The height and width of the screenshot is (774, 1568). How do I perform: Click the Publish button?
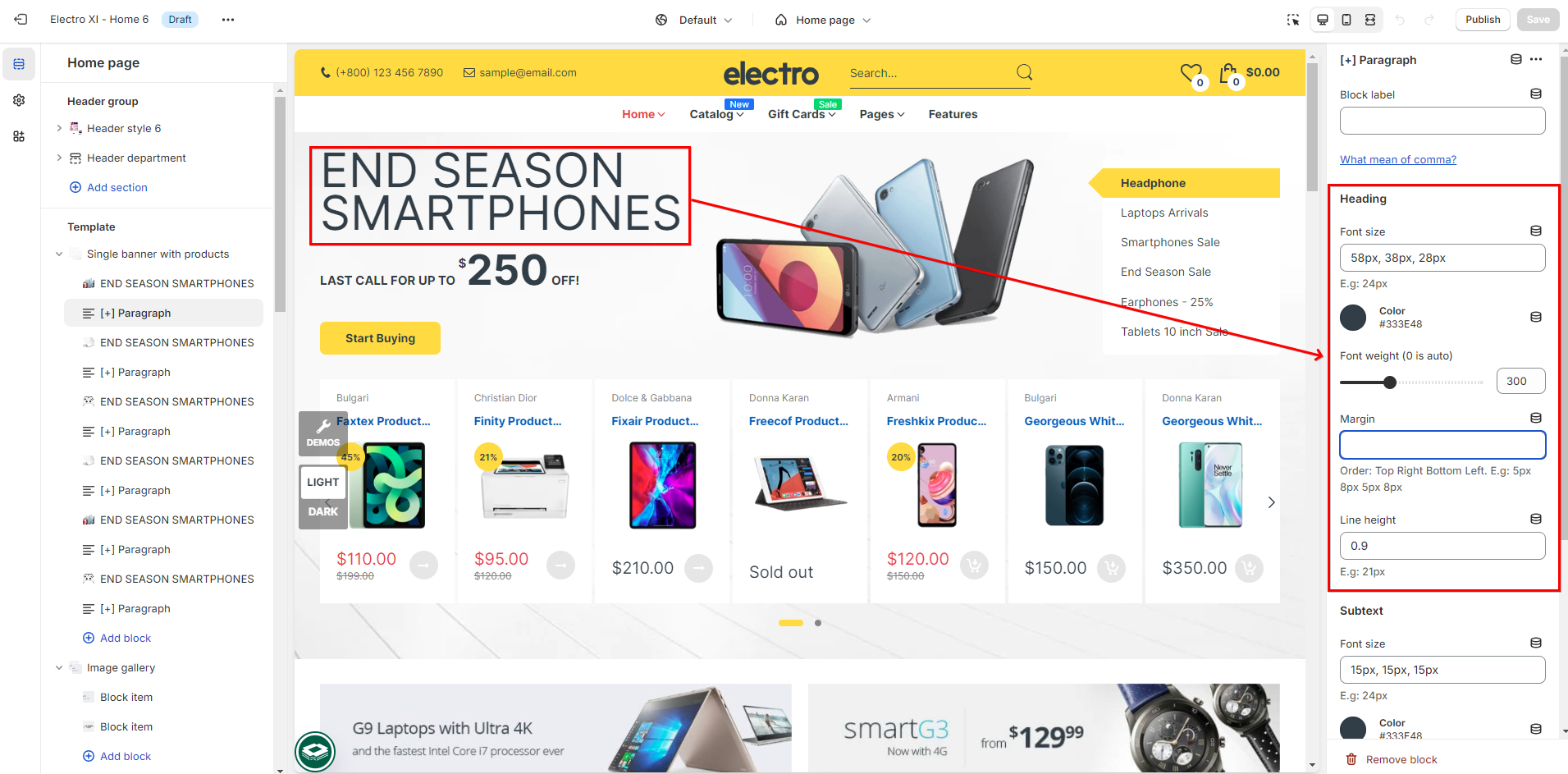coord(1483,20)
